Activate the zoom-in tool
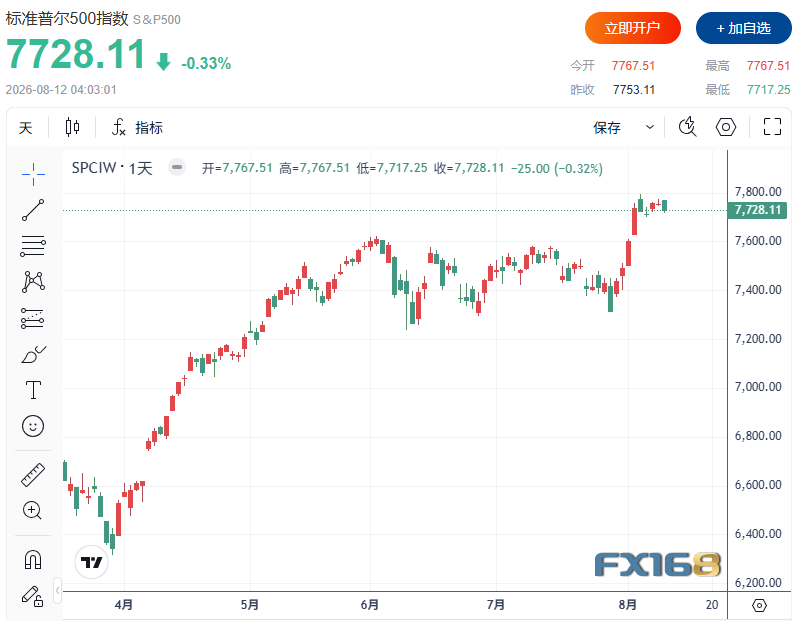This screenshot has height=621, width=800. [33, 510]
